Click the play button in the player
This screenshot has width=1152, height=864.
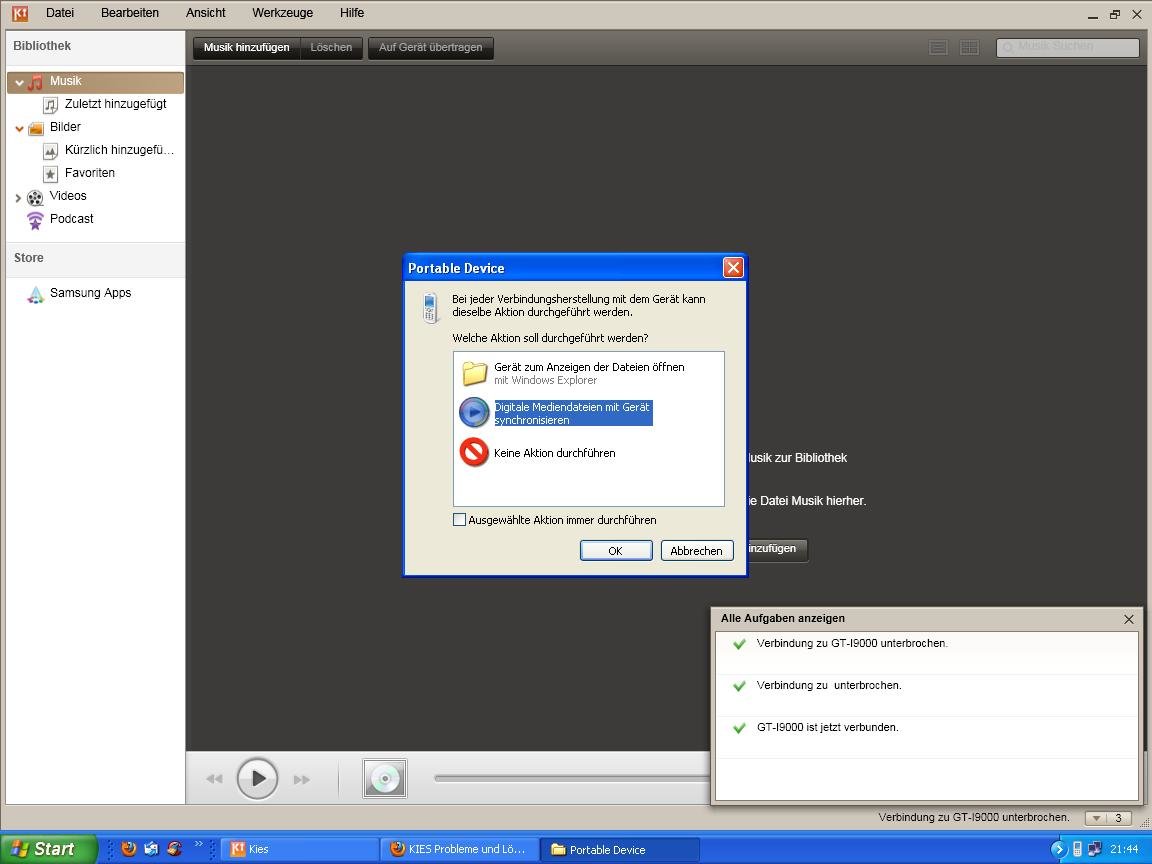pos(257,778)
